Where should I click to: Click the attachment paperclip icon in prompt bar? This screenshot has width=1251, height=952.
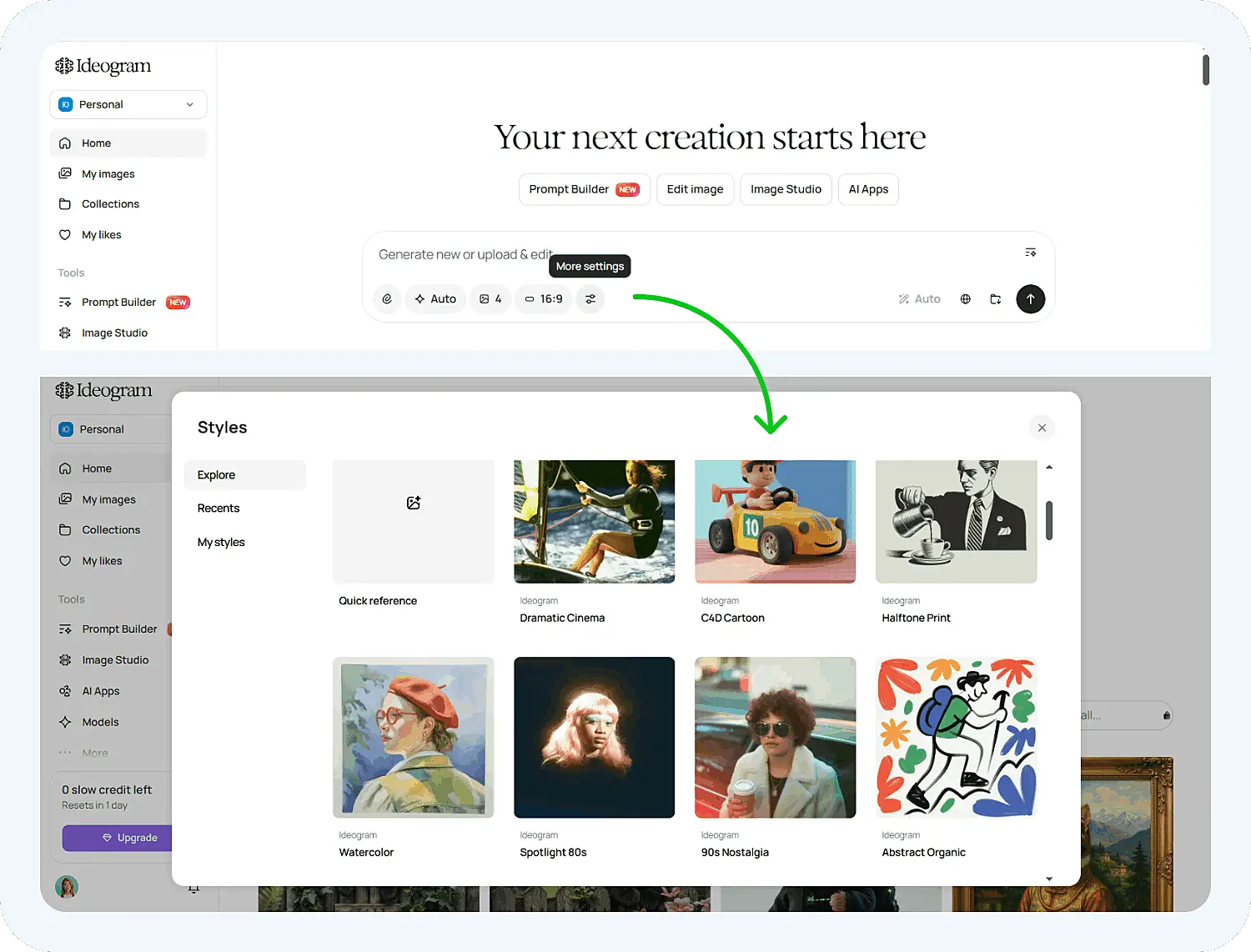point(387,299)
